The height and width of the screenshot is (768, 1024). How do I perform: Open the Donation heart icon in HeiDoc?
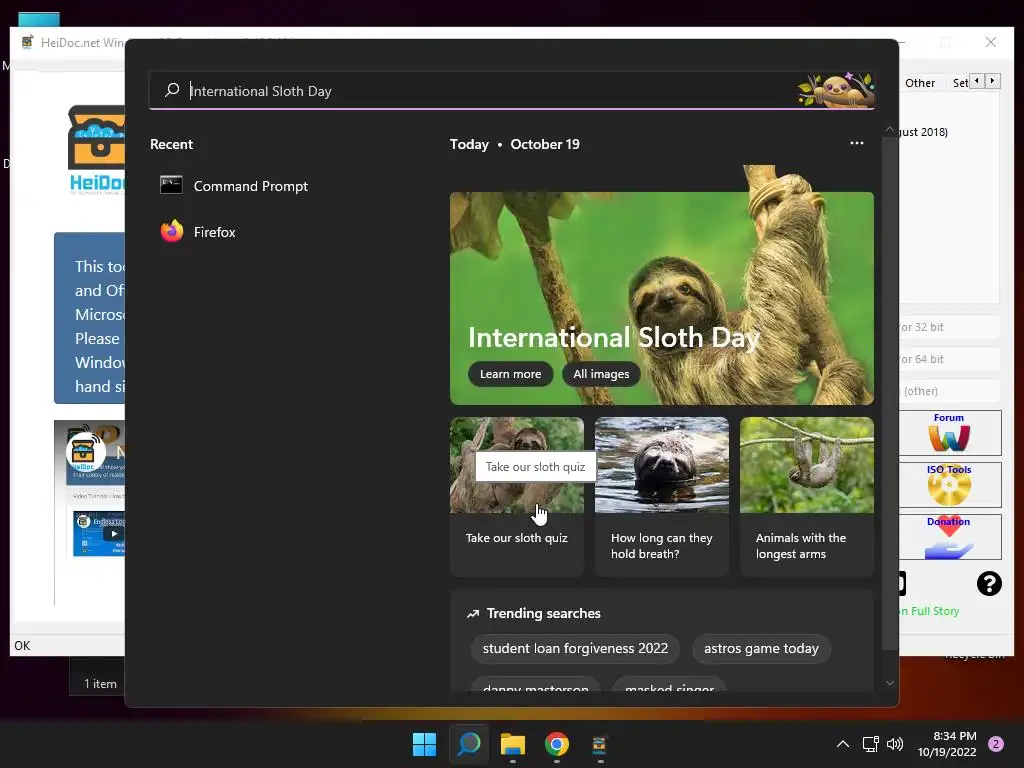[x=950, y=537]
